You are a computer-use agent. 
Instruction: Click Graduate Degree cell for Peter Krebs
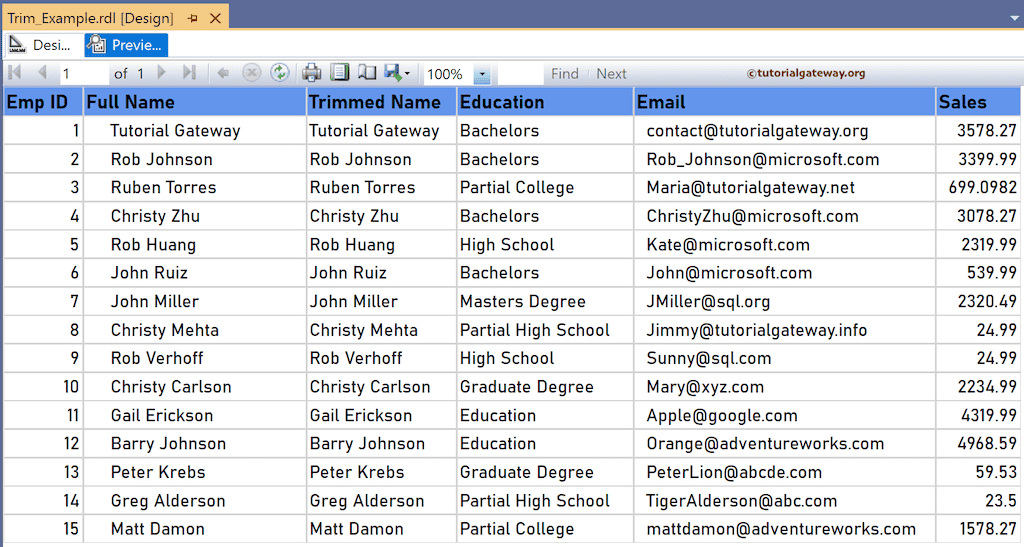click(545, 473)
